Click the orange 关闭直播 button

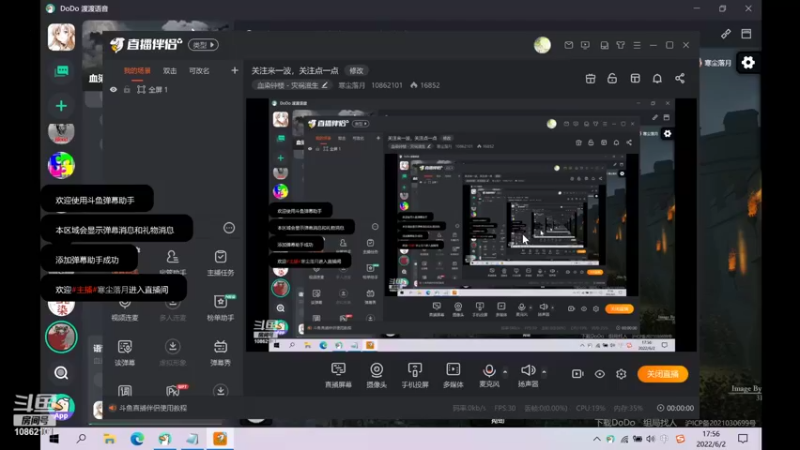tap(662, 374)
